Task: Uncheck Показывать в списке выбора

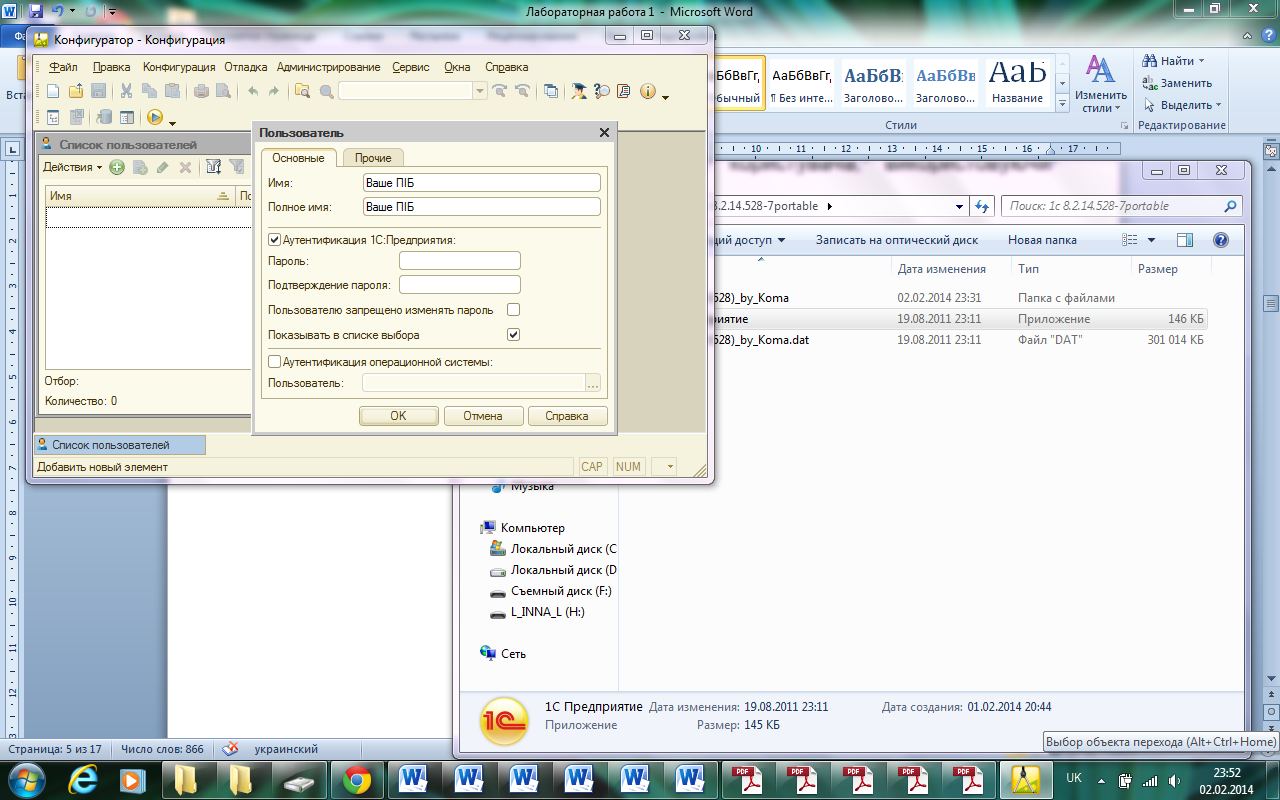Action: click(514, 335)
